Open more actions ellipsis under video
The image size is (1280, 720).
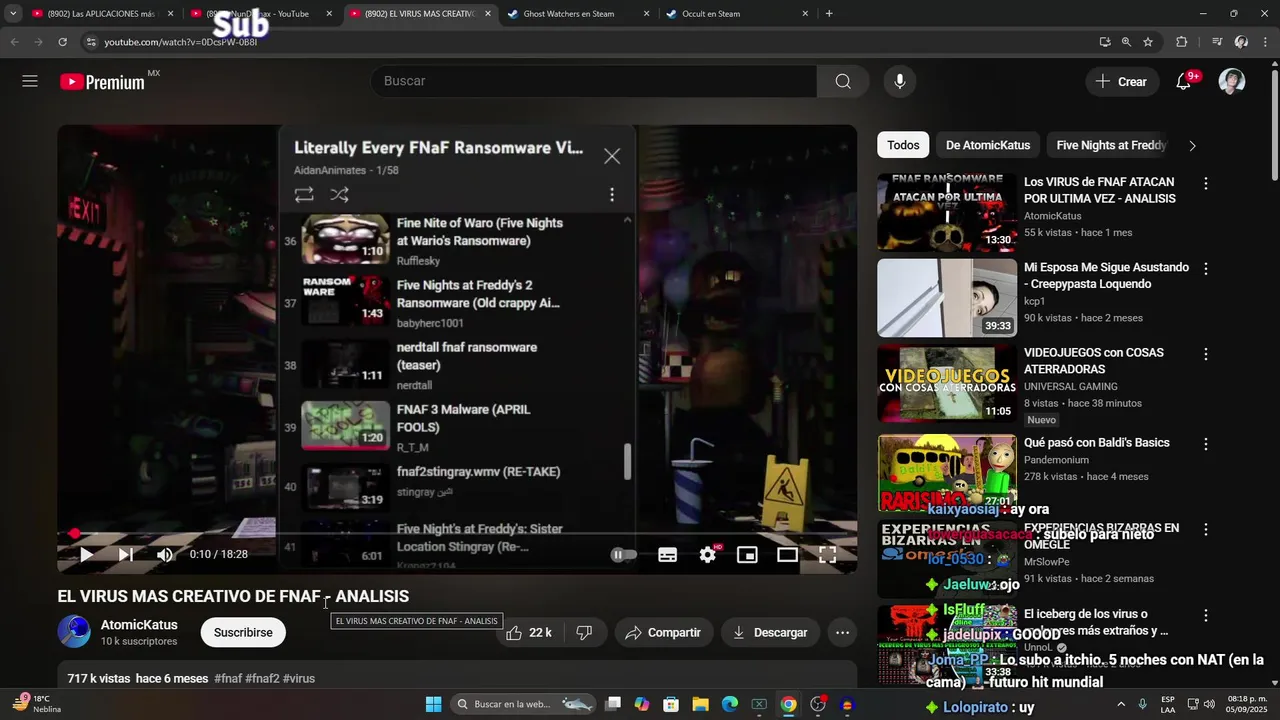tap(843, 632)
